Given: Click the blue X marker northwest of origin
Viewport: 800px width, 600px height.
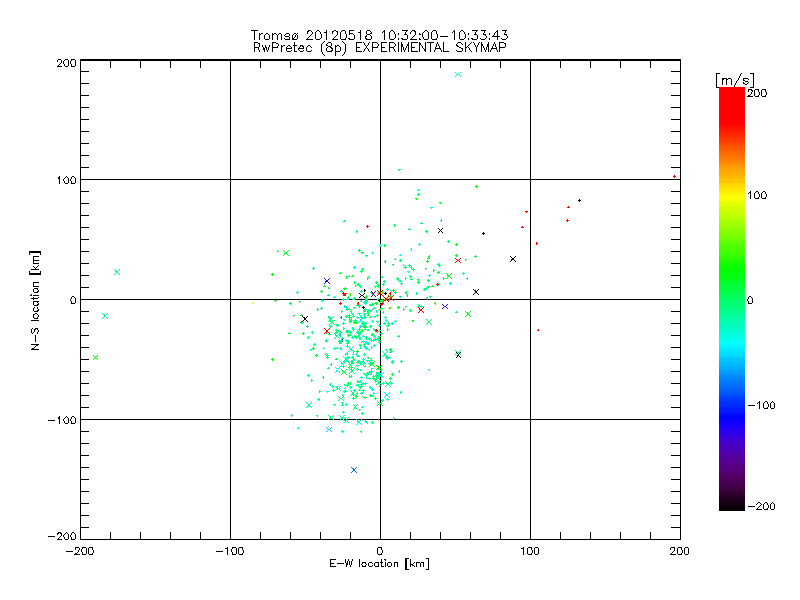Looking at the screenshot, I should click(327, 281).
